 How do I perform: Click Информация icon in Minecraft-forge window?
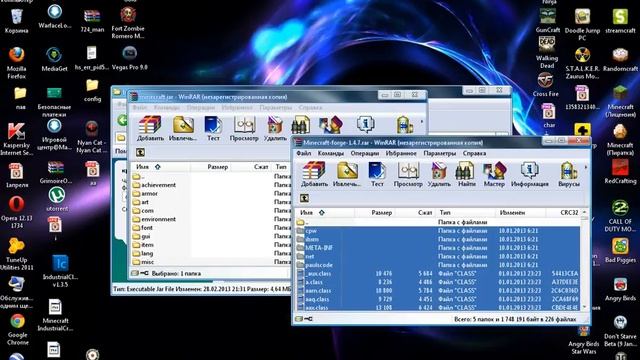[529, 174]
